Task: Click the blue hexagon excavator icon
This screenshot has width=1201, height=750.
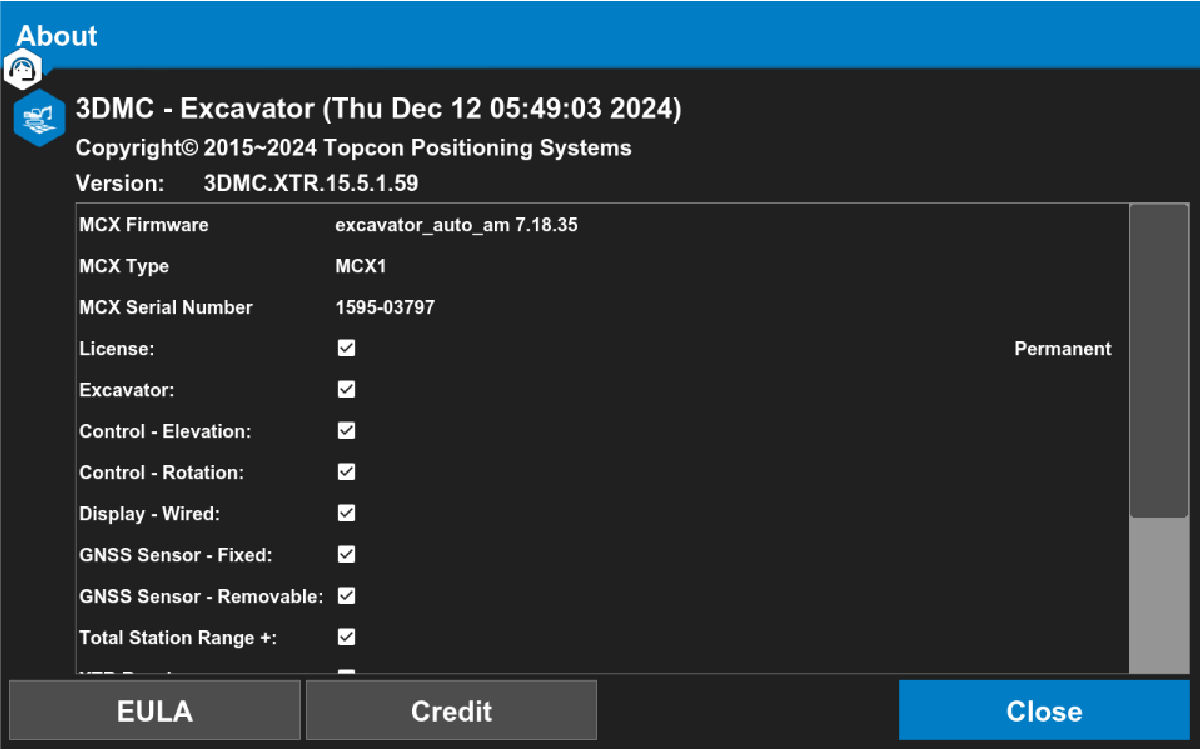Action: tap(38, 117)
